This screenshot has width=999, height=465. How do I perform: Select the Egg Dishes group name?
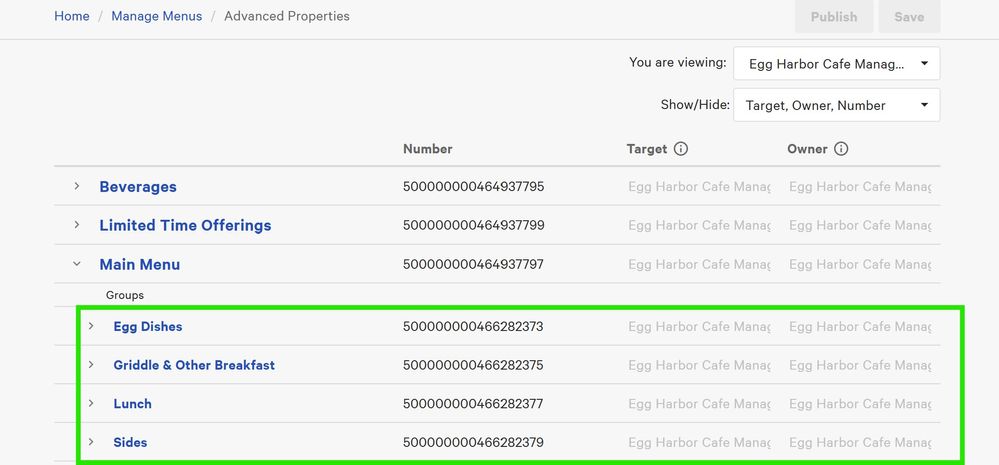click(x=148, y=327)
